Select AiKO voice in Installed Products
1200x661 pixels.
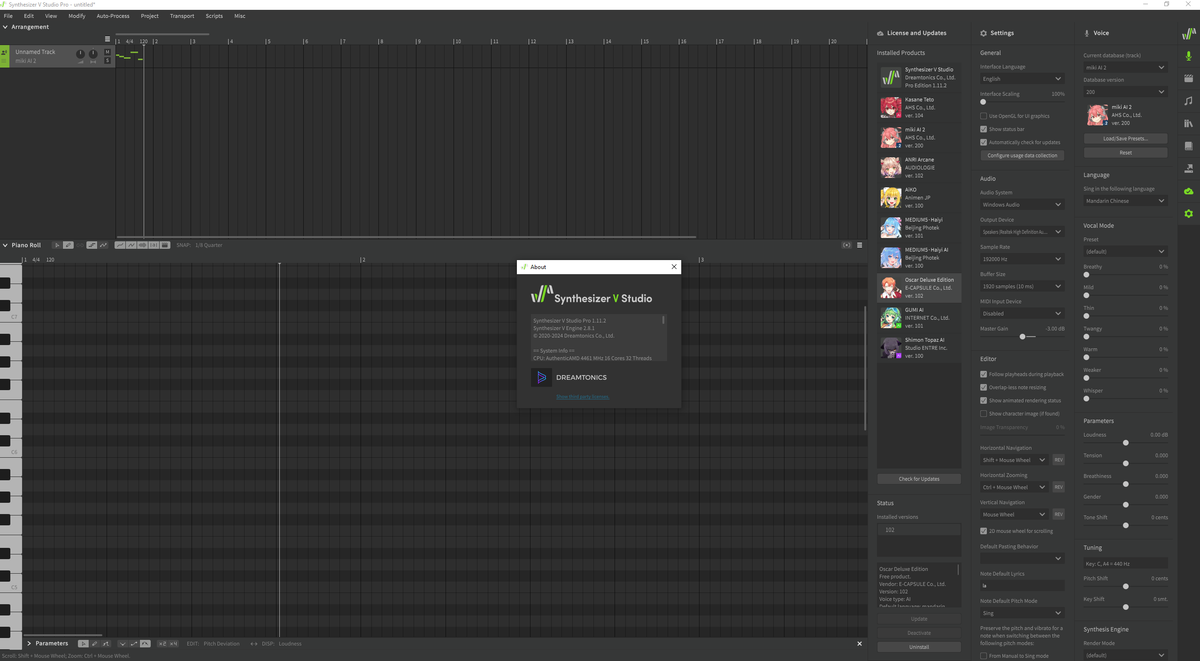point(919,197)
